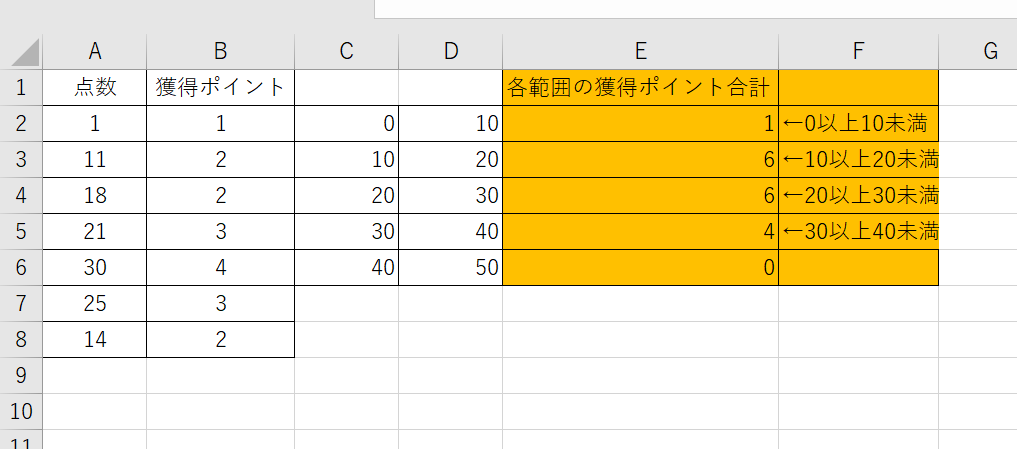Image resolution: width=1017 pixels, height=449 pixels.
Task: Select the orange cell showing 0
Action: pos(640,267)
